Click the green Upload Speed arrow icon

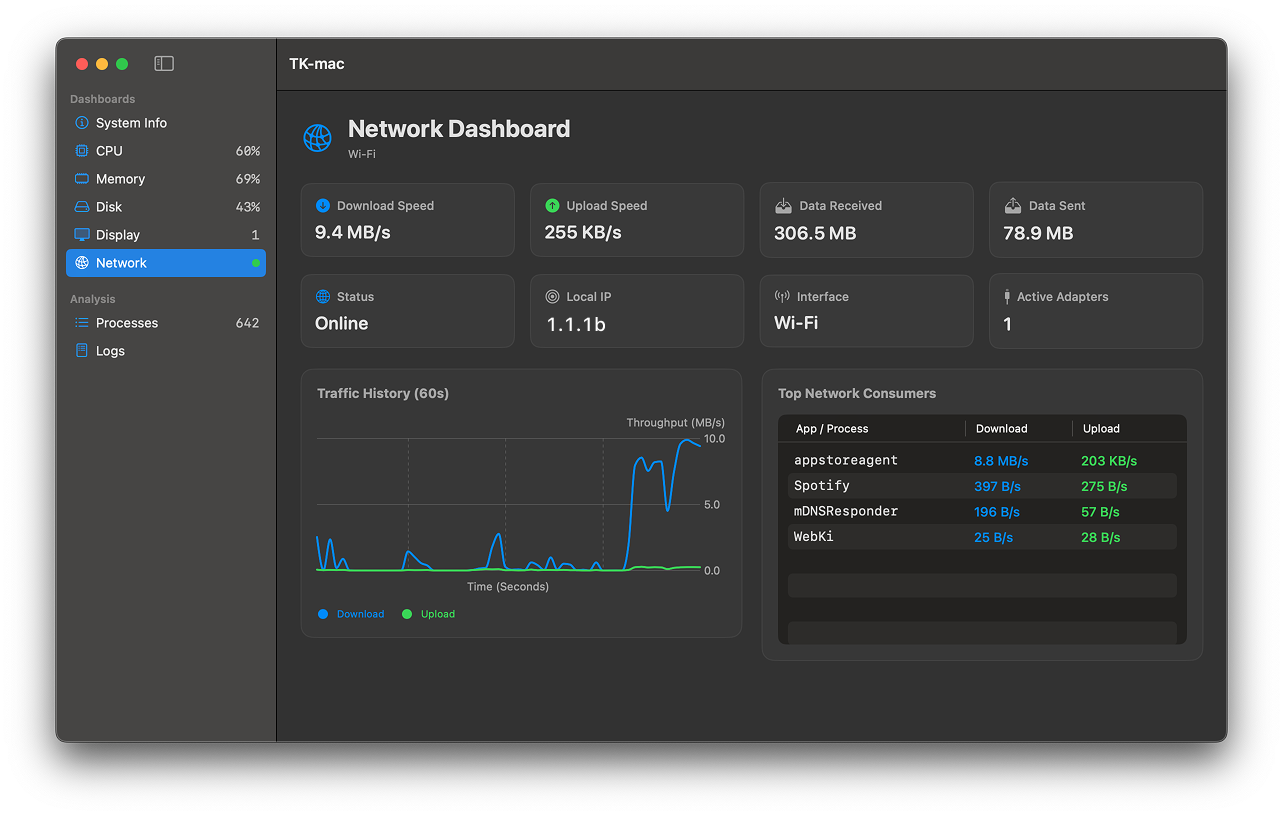click(551, 205)
